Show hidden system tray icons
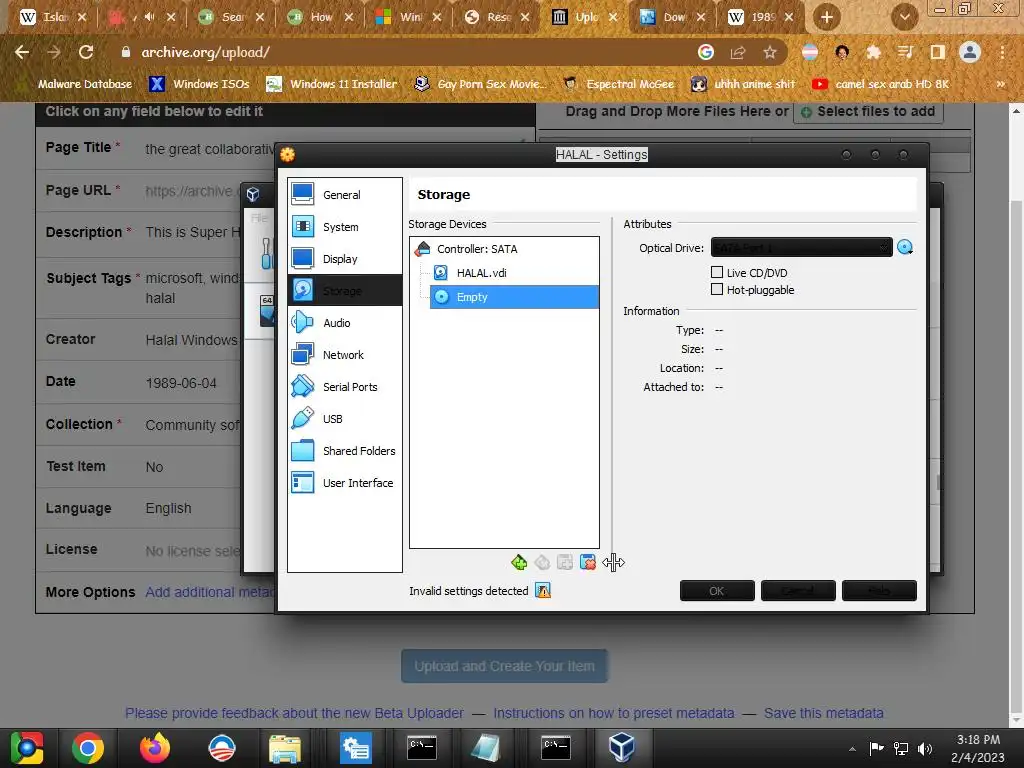 click(x=852, y=748)
